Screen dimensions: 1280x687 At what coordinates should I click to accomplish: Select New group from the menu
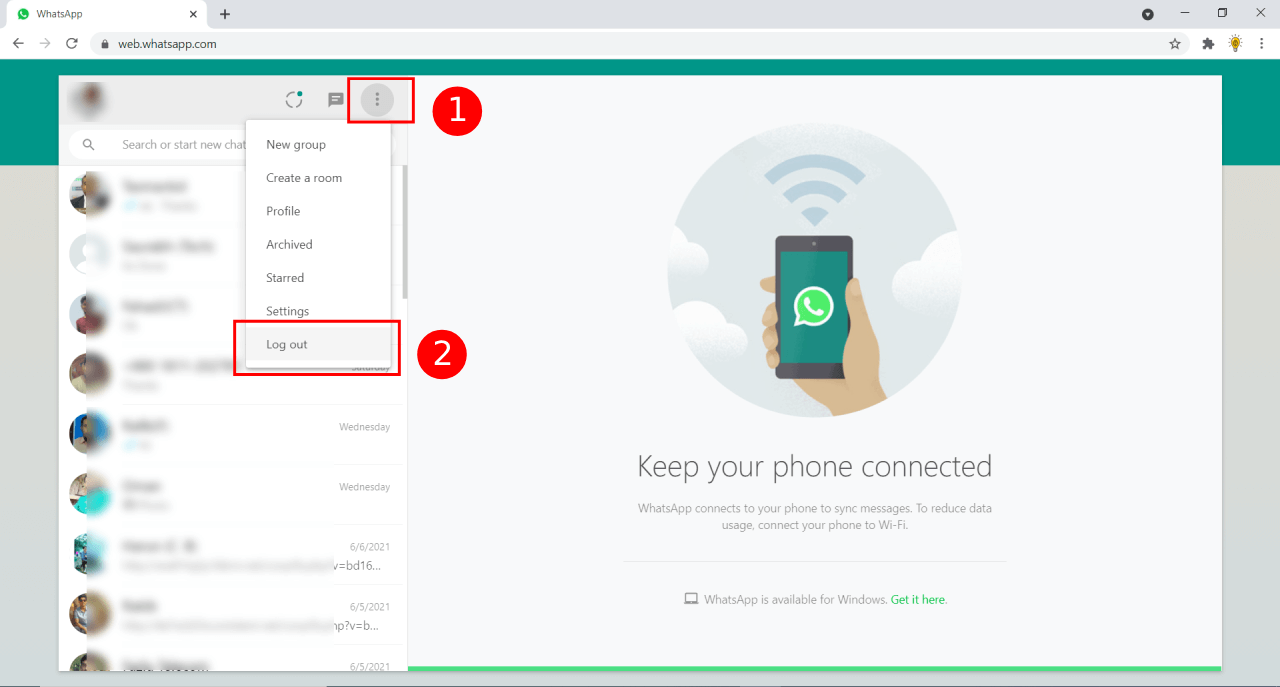(318, 145)
